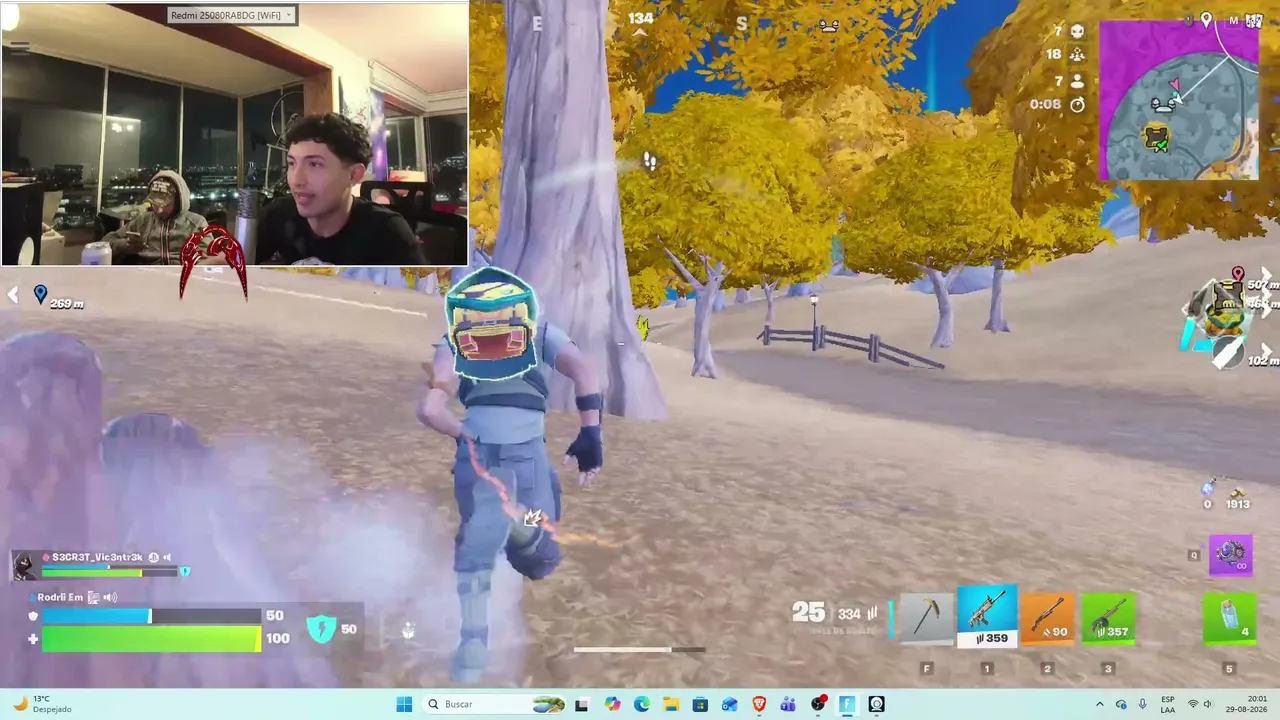The height and width of the screenshot is (720, 1280).
Task: Switch the ESP LAA input language
Action: (x=1168, y=704)
